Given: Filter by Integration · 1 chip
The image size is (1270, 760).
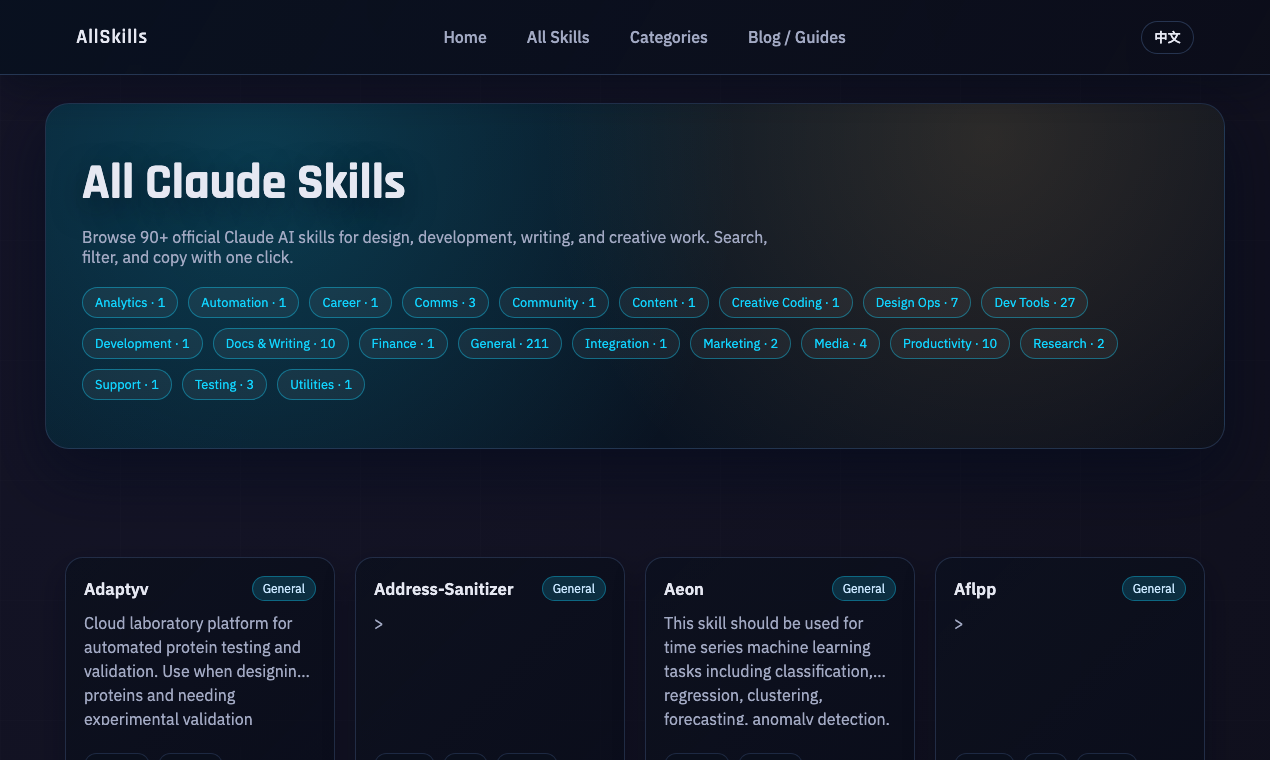Looking at the screenshot, I should [626, 344].
